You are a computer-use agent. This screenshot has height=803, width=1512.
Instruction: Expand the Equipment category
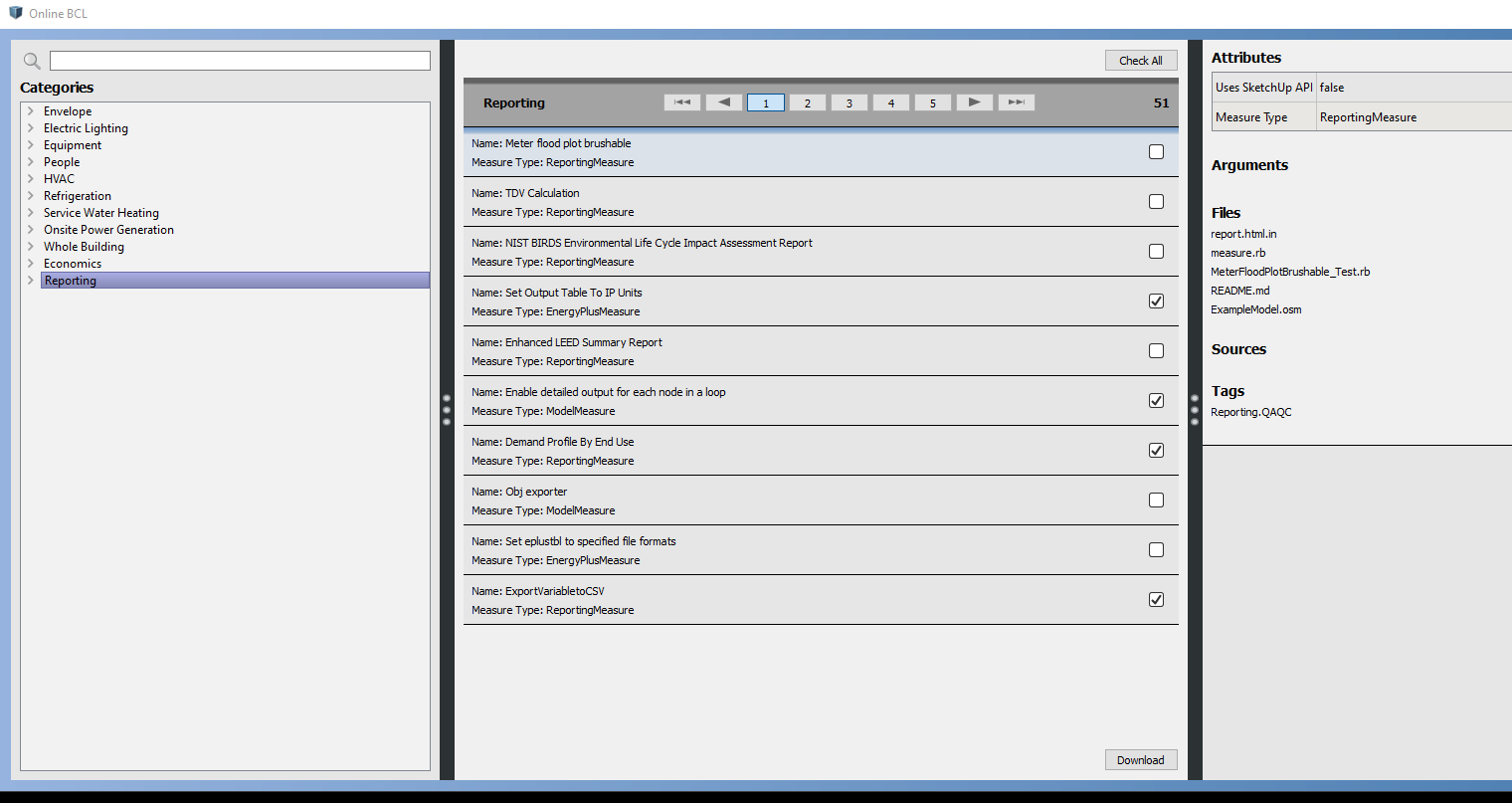[31, 145]
